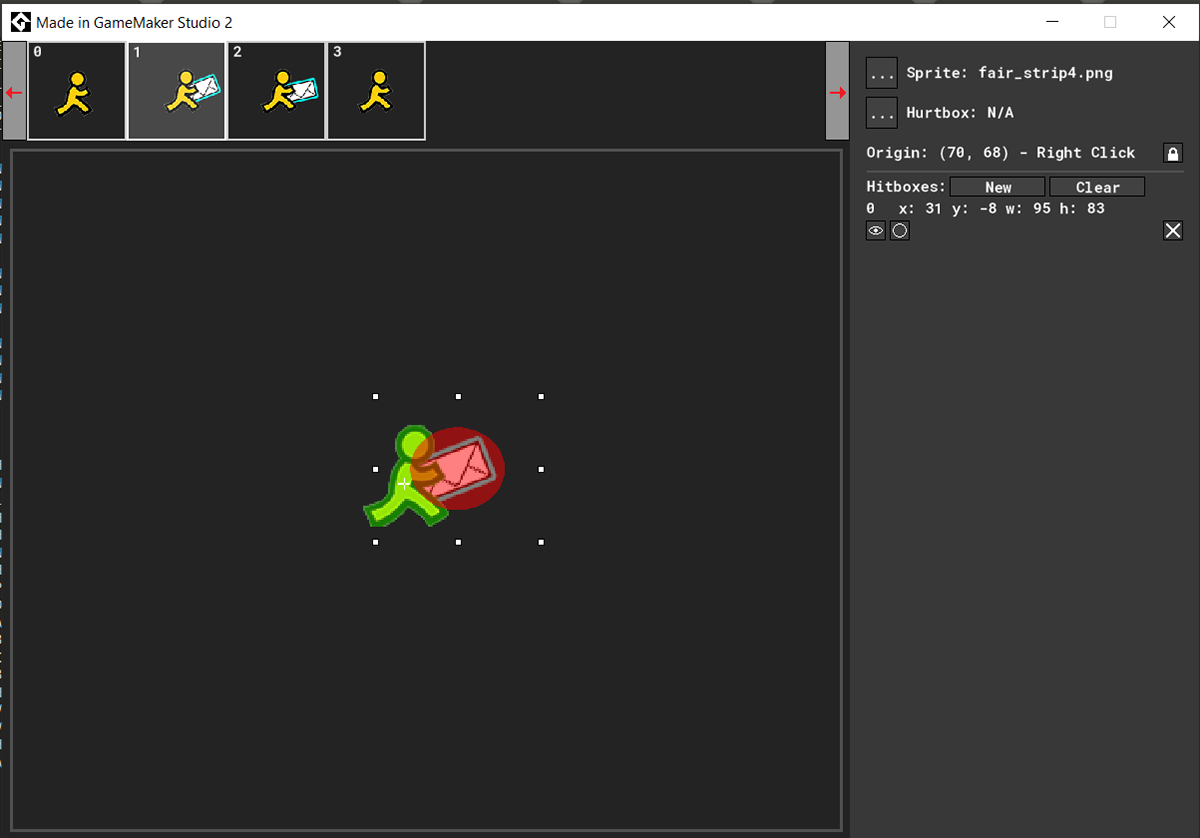Select frame 1 thumbnail
1200x838 pixels.
[x=177, y=91]
